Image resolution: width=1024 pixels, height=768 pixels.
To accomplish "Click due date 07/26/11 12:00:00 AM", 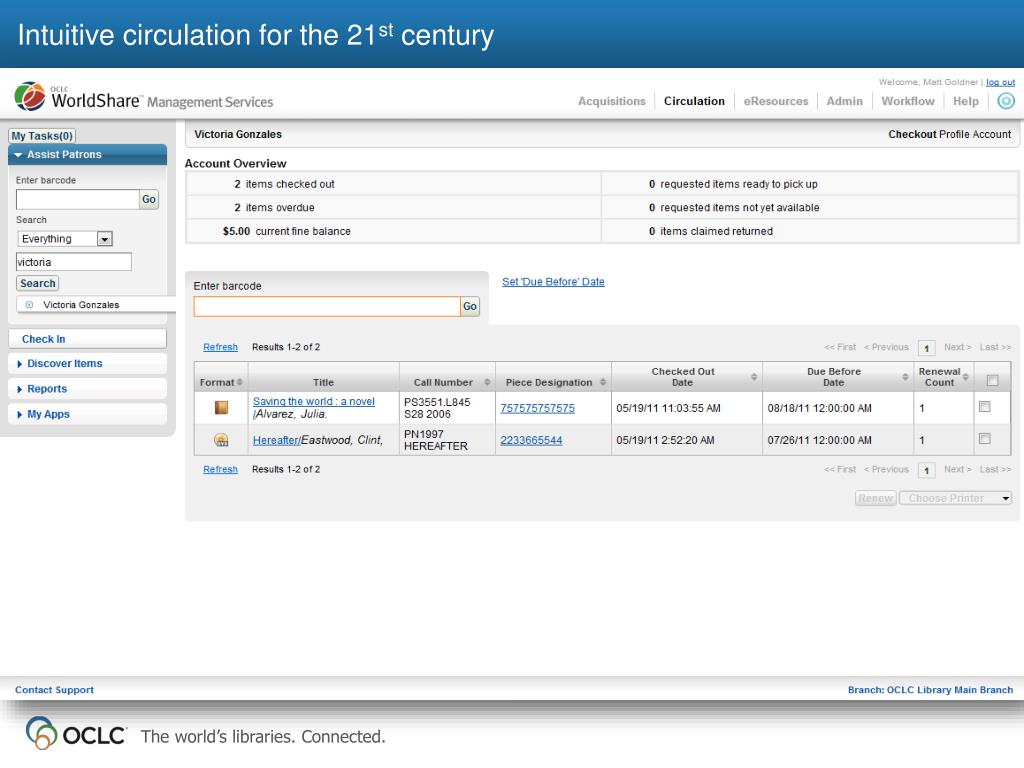I will point(820,440).
